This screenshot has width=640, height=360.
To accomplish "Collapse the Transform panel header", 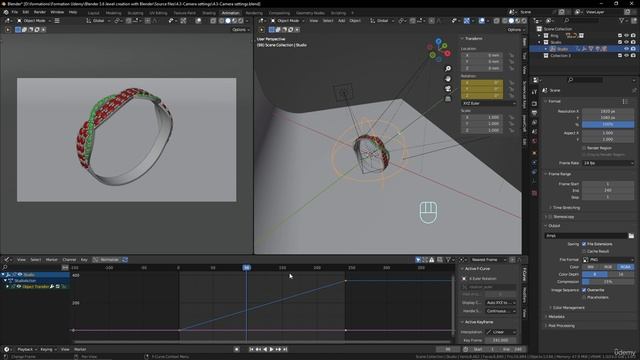I will tap(473, 38).
